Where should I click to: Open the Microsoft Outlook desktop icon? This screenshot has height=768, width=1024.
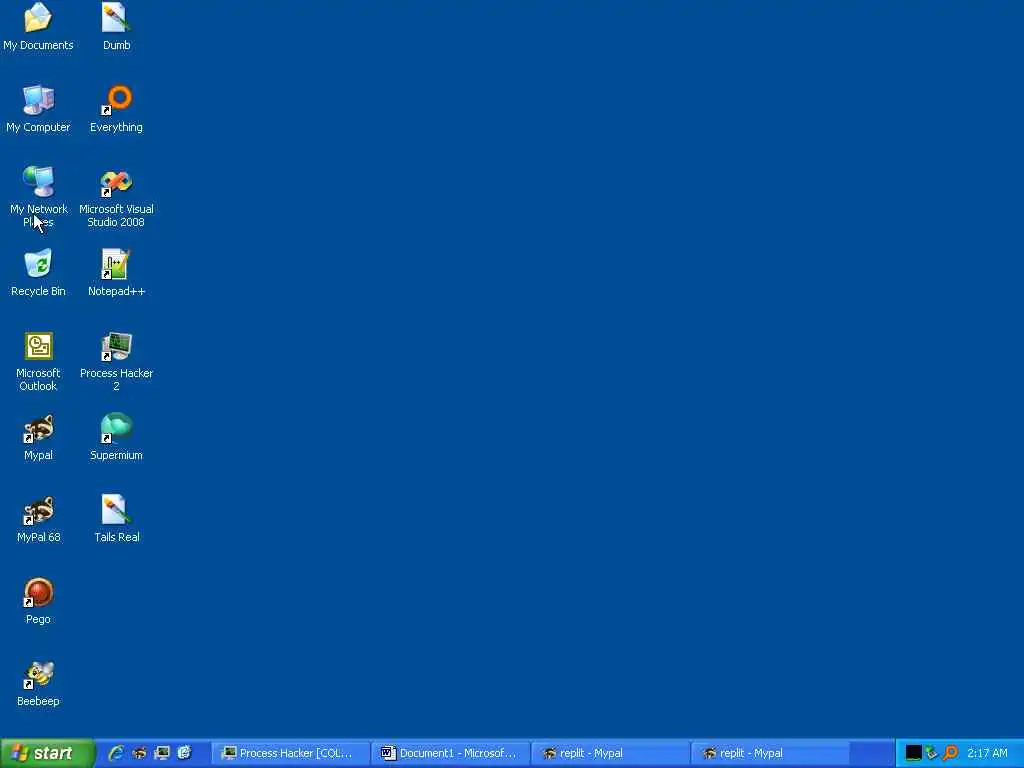[38, 361]
